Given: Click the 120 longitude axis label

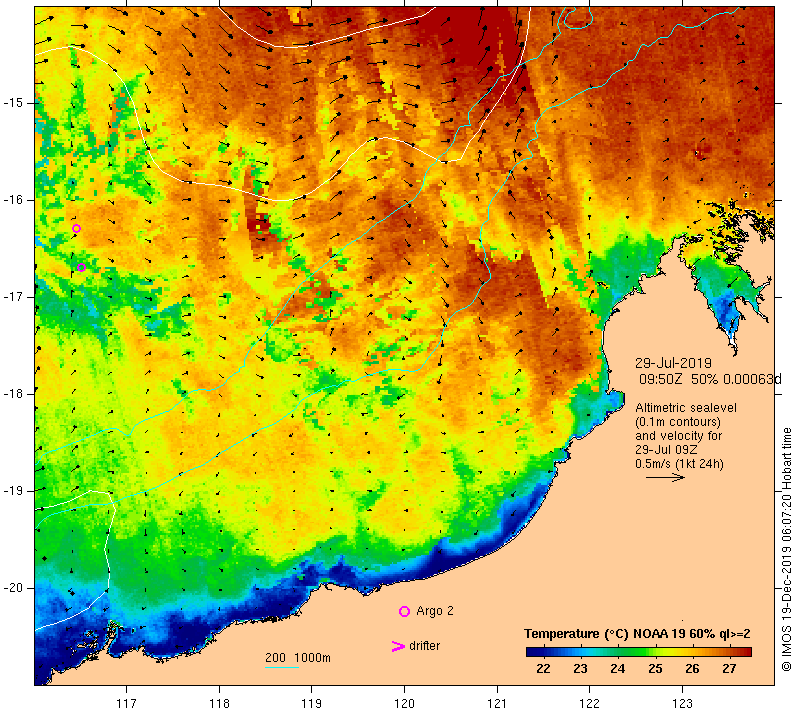Looking at the screenshot, I should click(404, 703).
